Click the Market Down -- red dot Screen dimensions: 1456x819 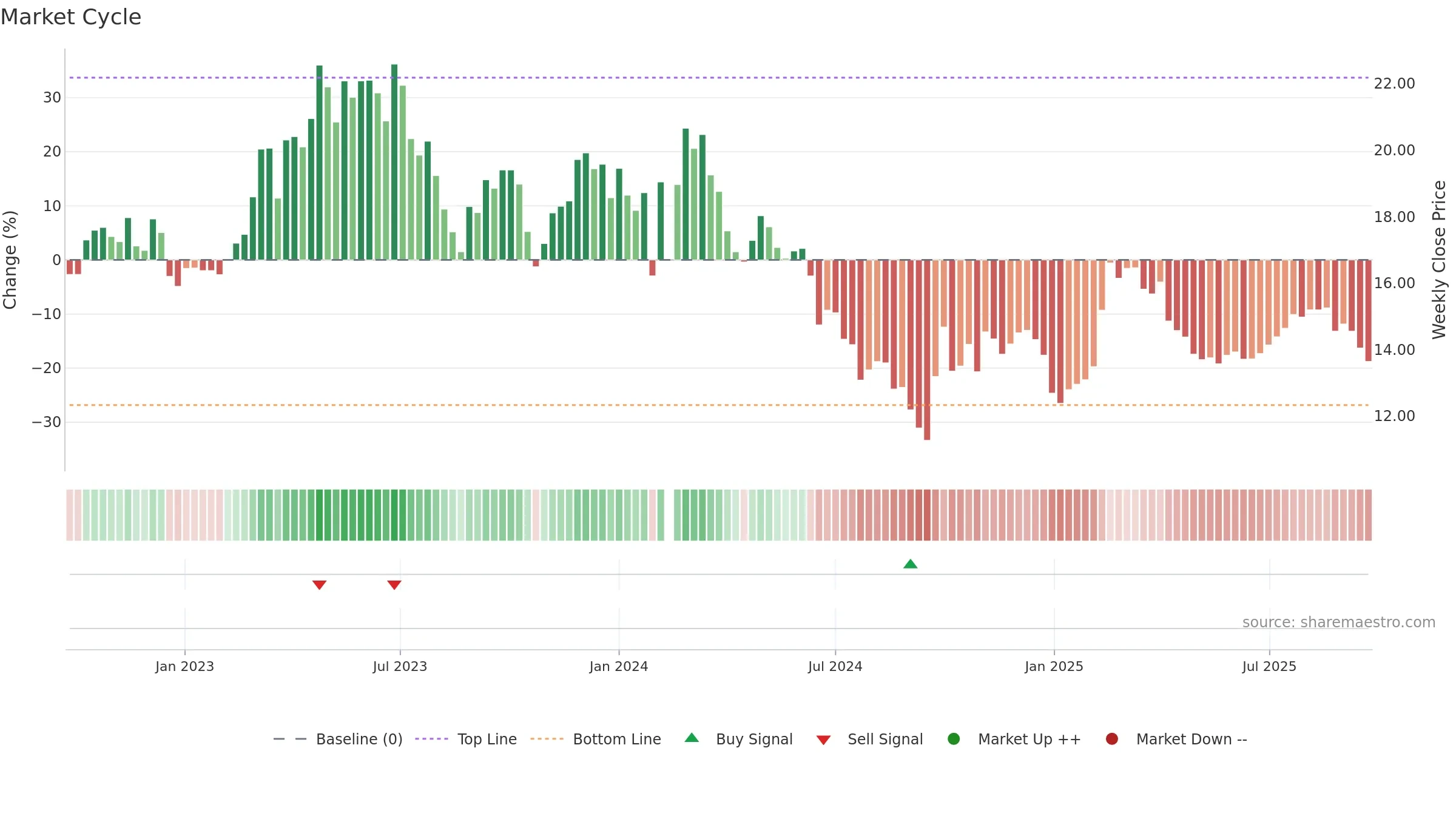pos(1112,739)
